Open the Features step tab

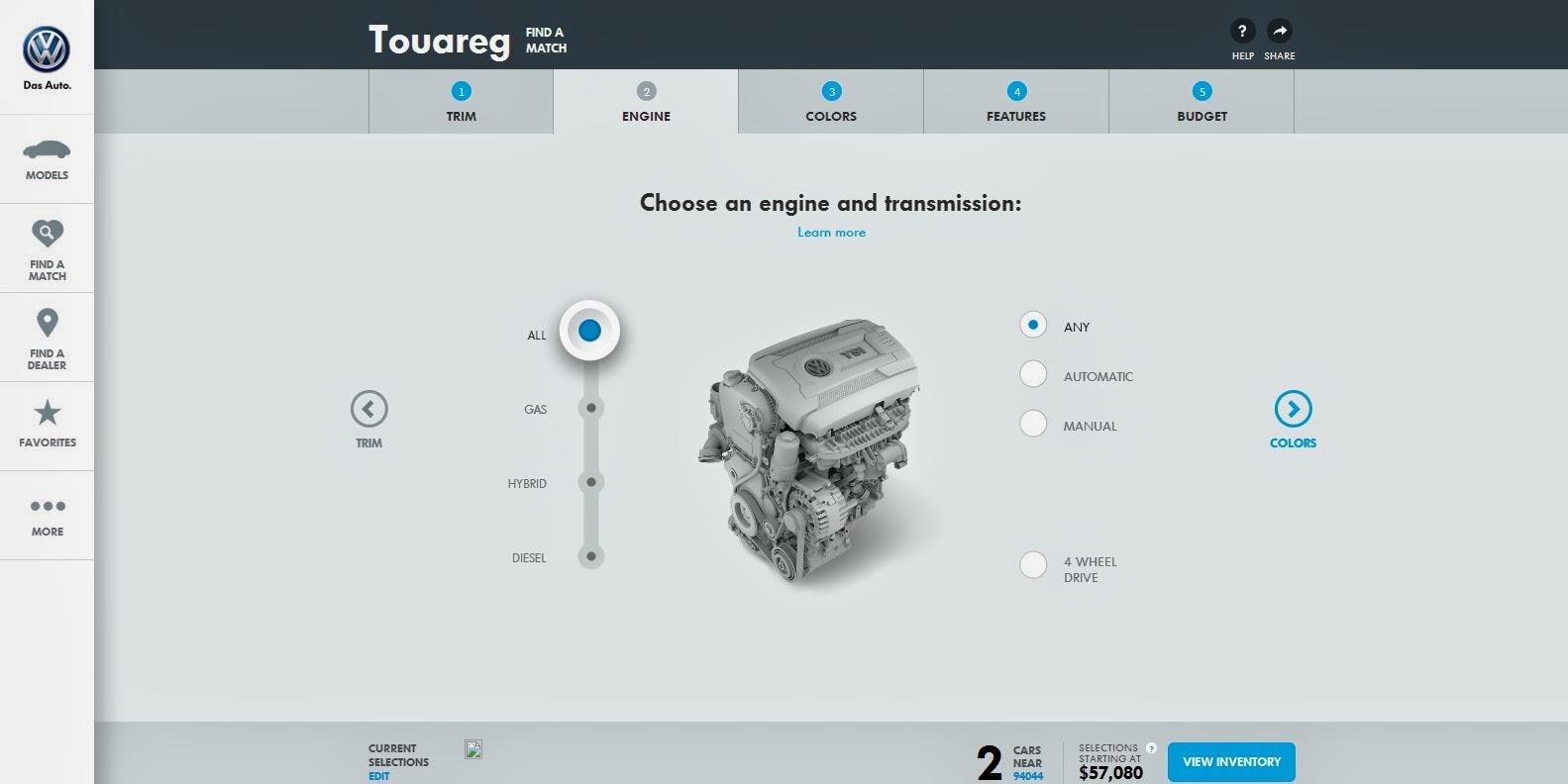(1016, 102)
